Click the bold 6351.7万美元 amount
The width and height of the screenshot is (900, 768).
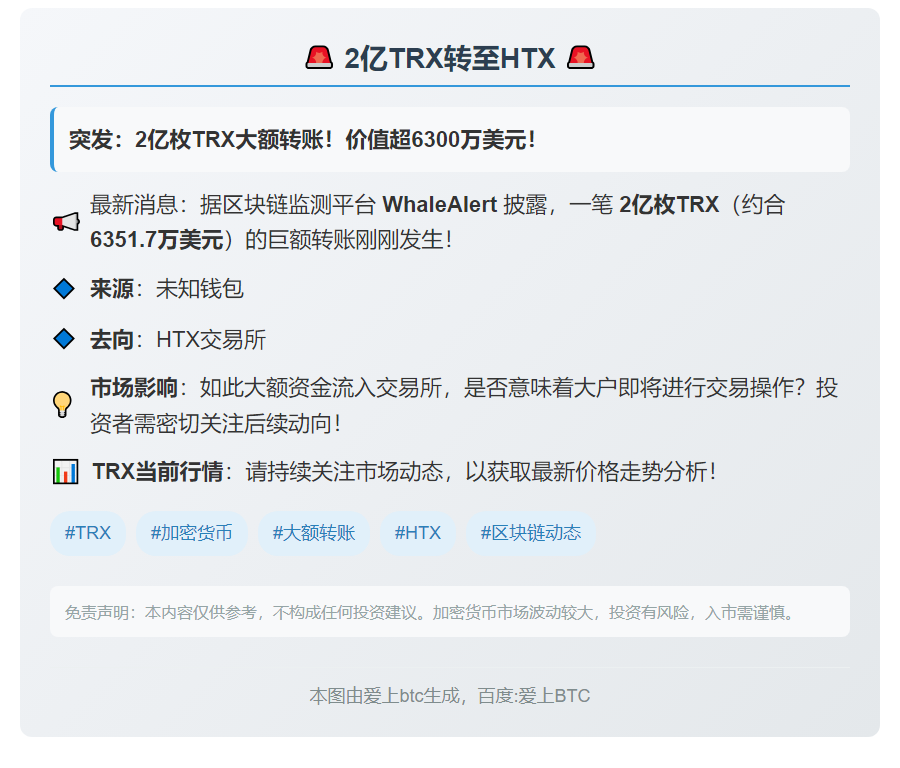coord(156,240)
